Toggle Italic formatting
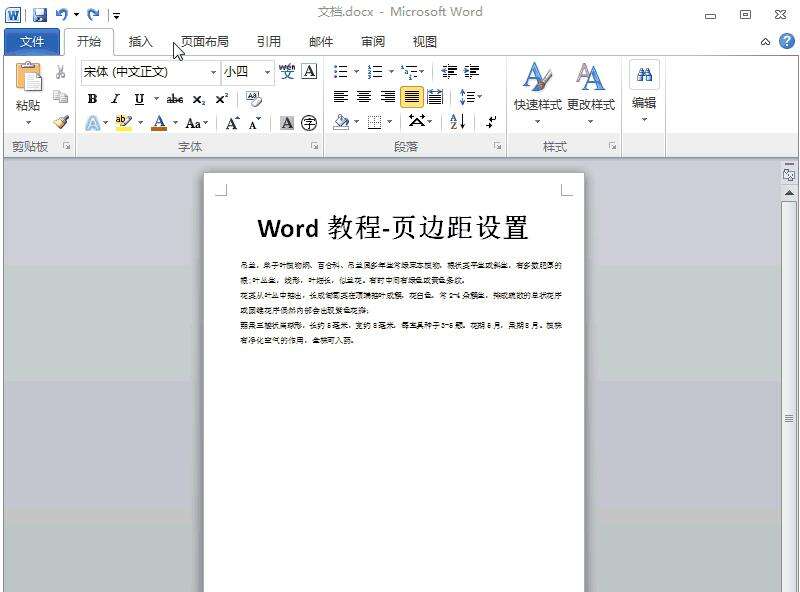Viewport: 800px width, 592px height. tap(115, 99)
